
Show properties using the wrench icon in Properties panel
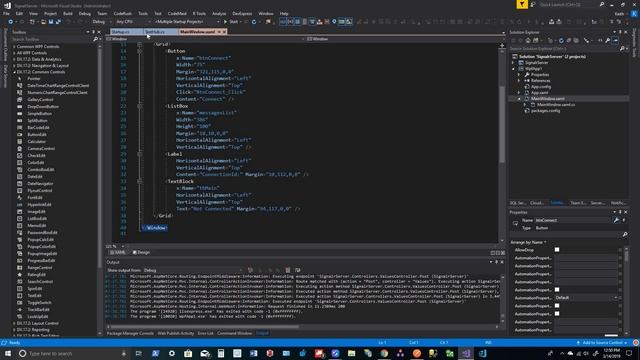click(x=616, y=220)
